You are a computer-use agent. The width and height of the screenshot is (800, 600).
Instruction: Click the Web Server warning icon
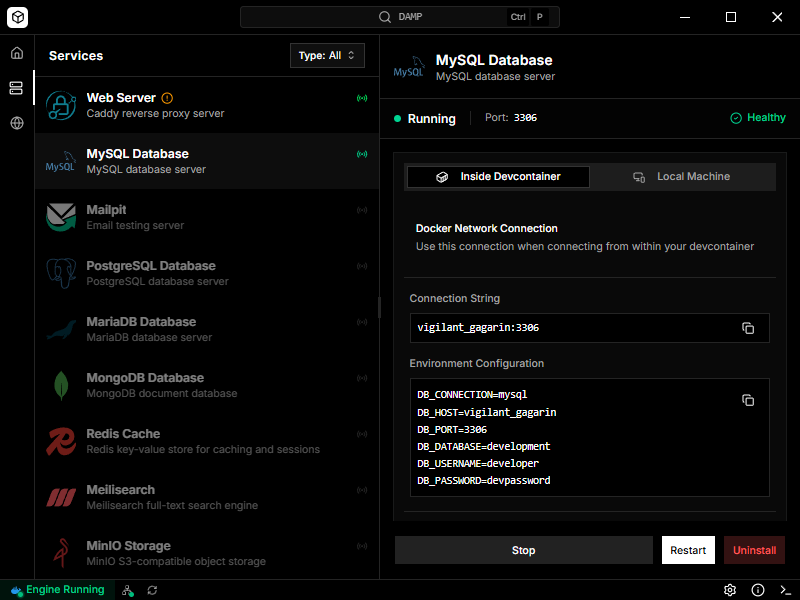(x=167, y=98)
